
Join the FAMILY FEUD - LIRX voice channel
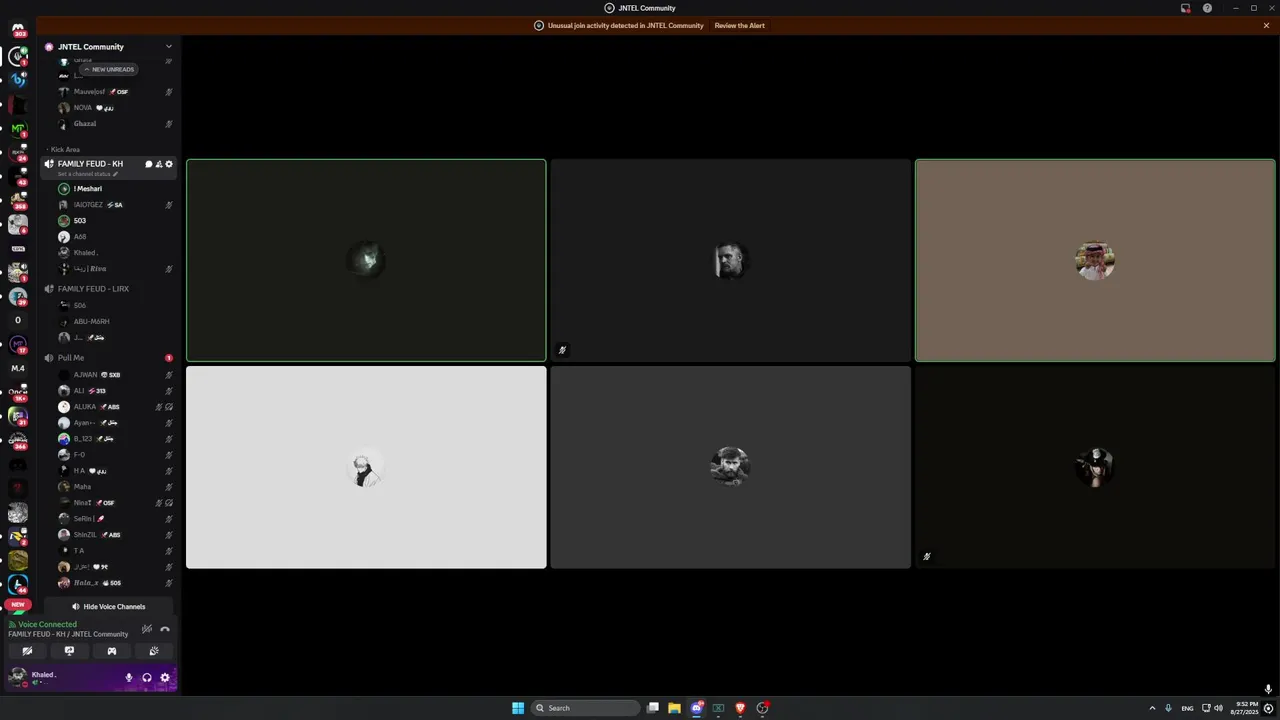point(93,289)
